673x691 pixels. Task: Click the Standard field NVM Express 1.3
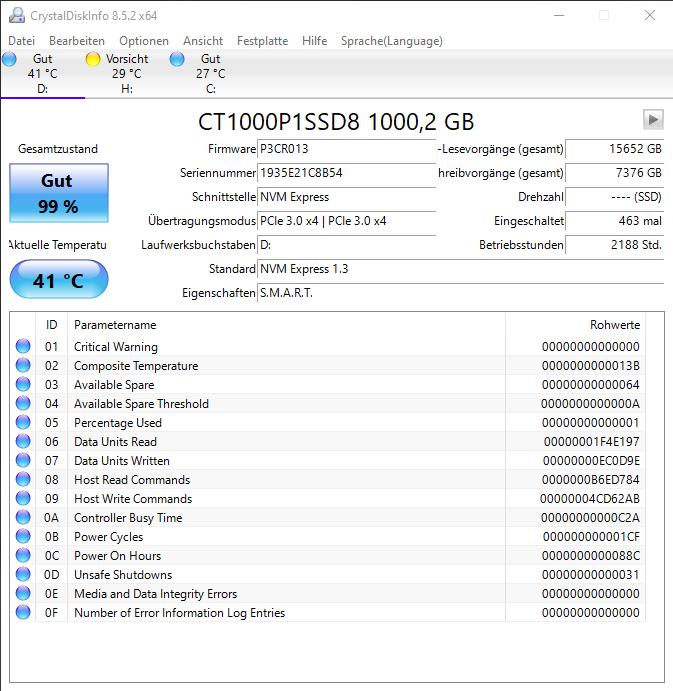pyautogui.click(x=461, y=269)
